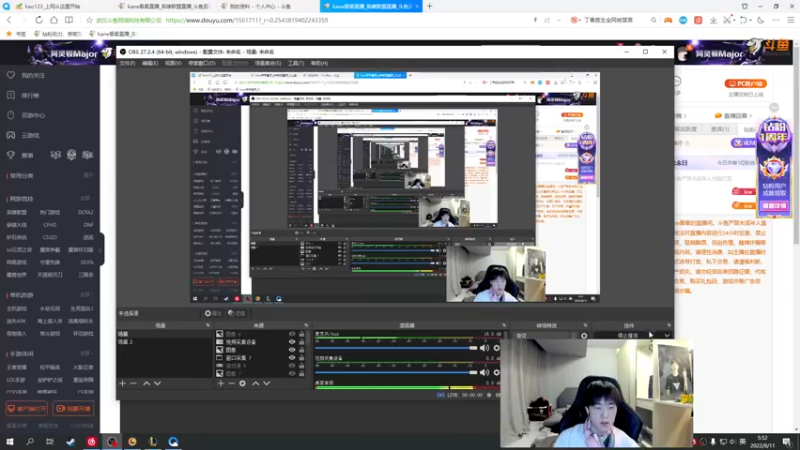Open OBS Studio icon on the Windows taskbar
800x450 pixels.
coord(112,442)
